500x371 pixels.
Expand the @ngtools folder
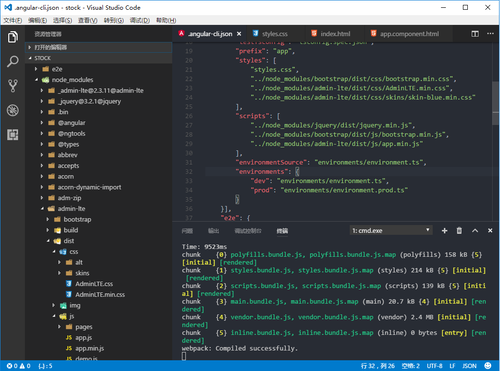tap(99, 133)
